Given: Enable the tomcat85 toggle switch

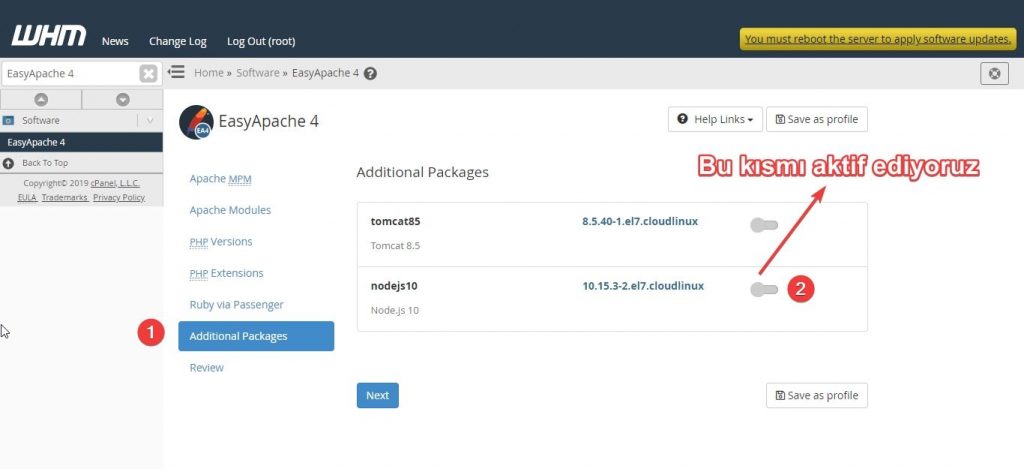Looking at the screenshot, I should click(764, 225).
